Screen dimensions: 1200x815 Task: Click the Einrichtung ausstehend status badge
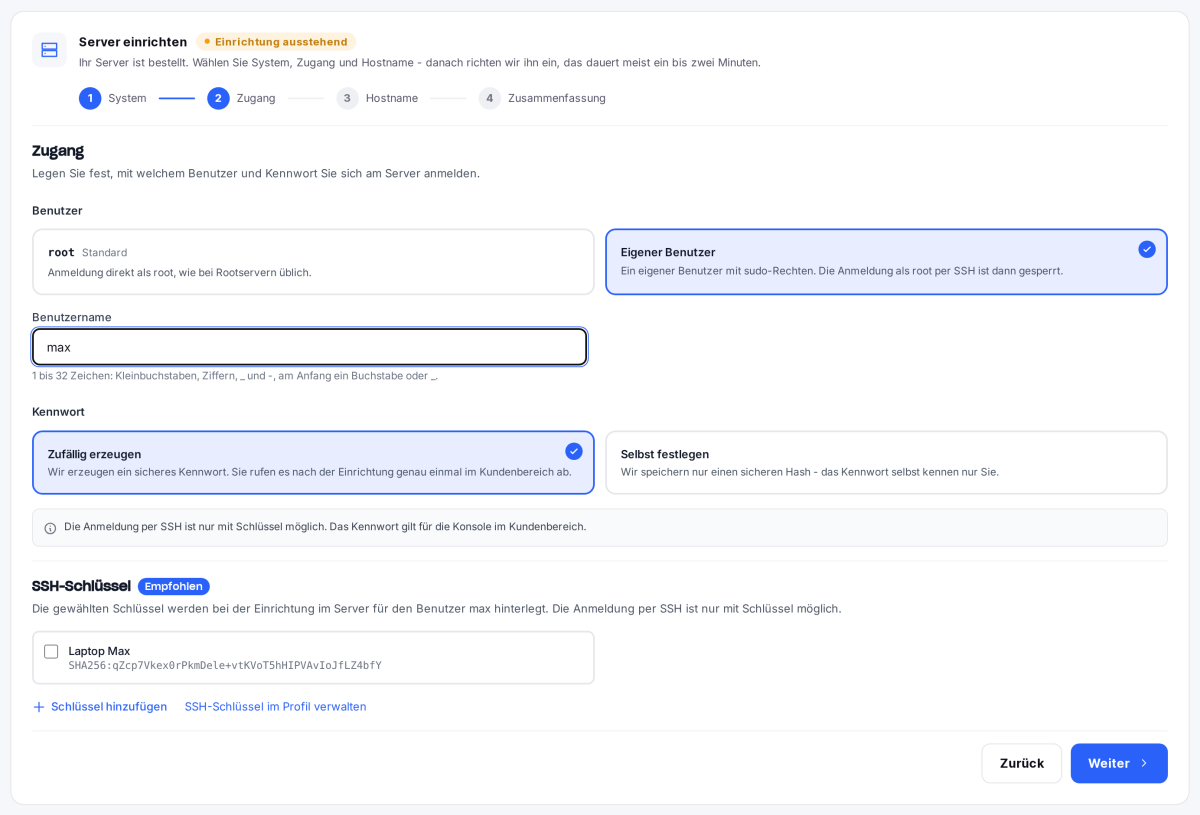click(276, 42)
